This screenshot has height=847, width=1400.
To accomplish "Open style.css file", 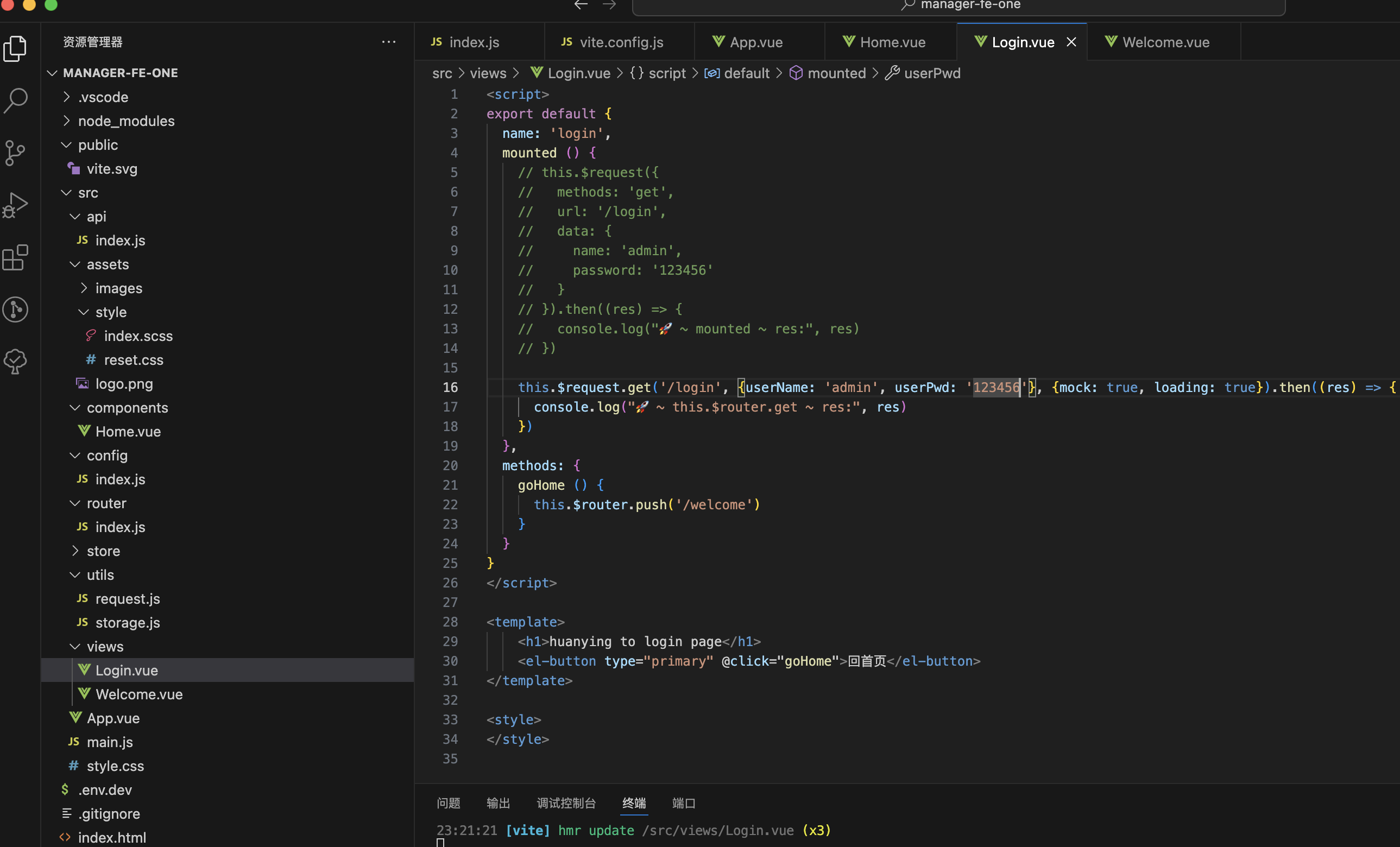I will click(228, 765).
